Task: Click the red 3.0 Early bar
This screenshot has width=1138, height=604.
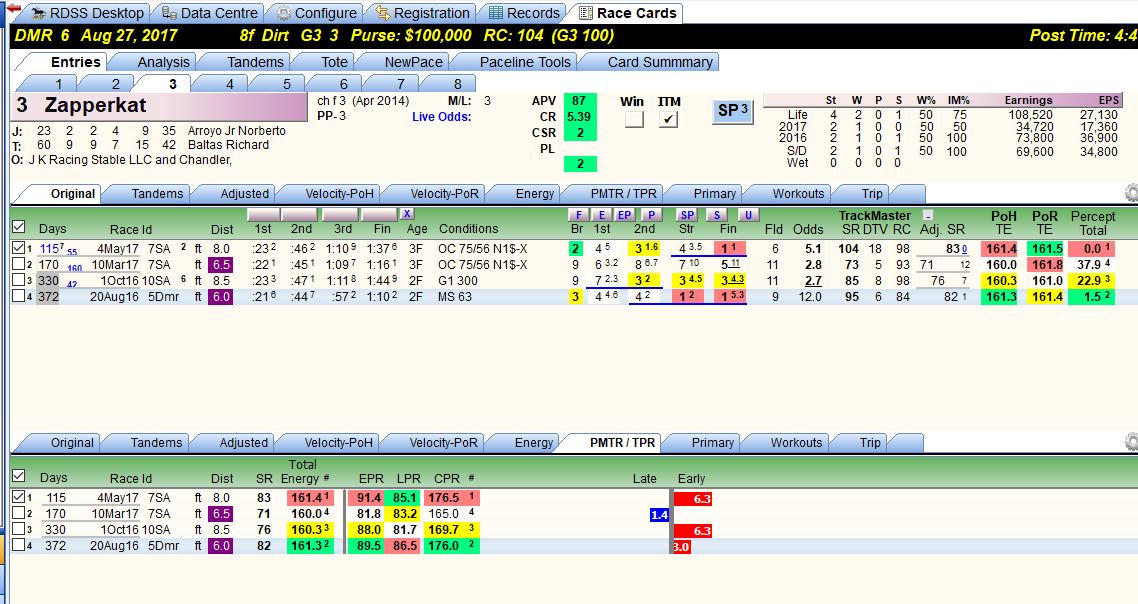Action: click(681, 547)
